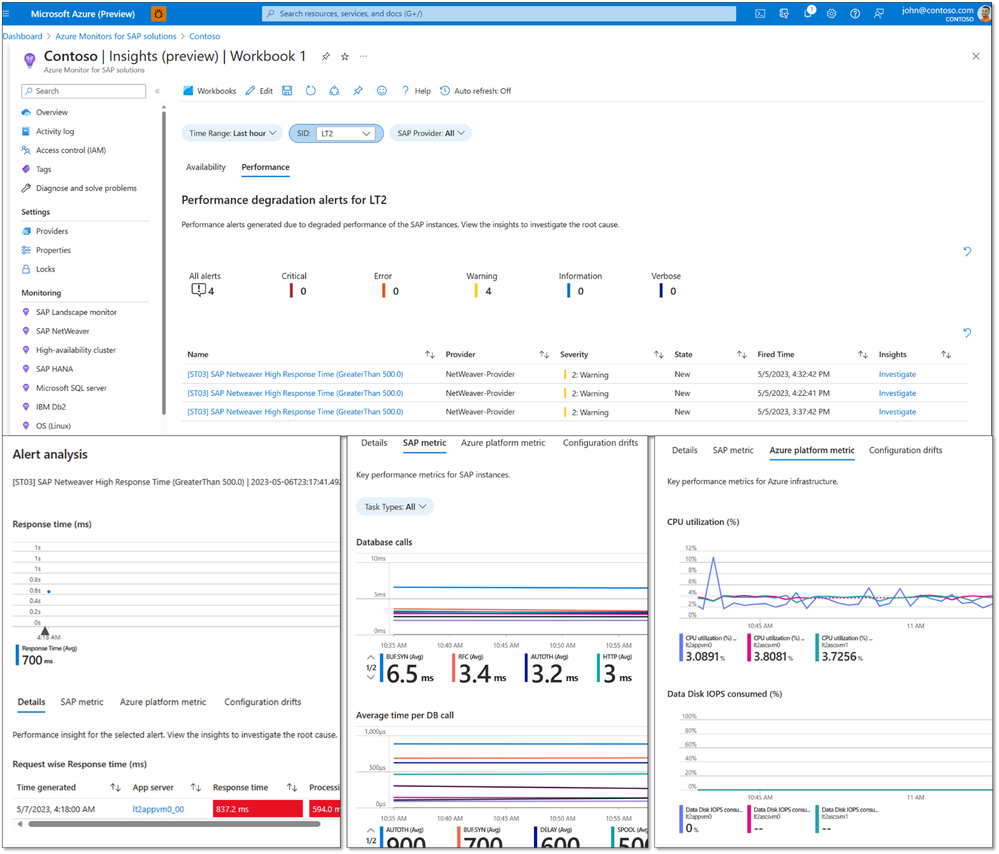Page up the Database calls legend

(x=371, y=657)
